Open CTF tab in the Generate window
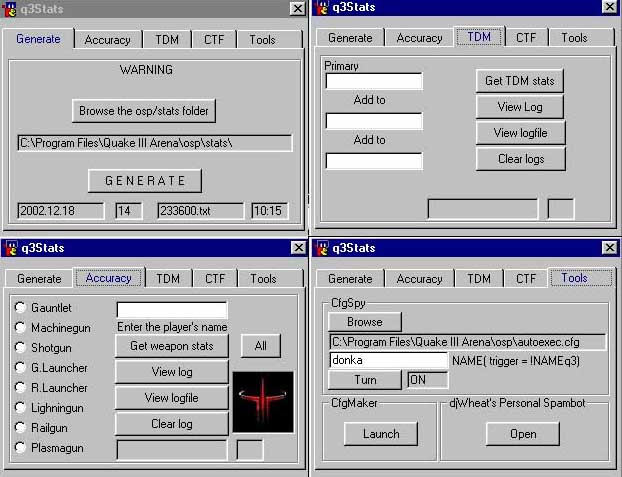The width and height of the screenshot is (622, 477). click(x=214, y=40)
